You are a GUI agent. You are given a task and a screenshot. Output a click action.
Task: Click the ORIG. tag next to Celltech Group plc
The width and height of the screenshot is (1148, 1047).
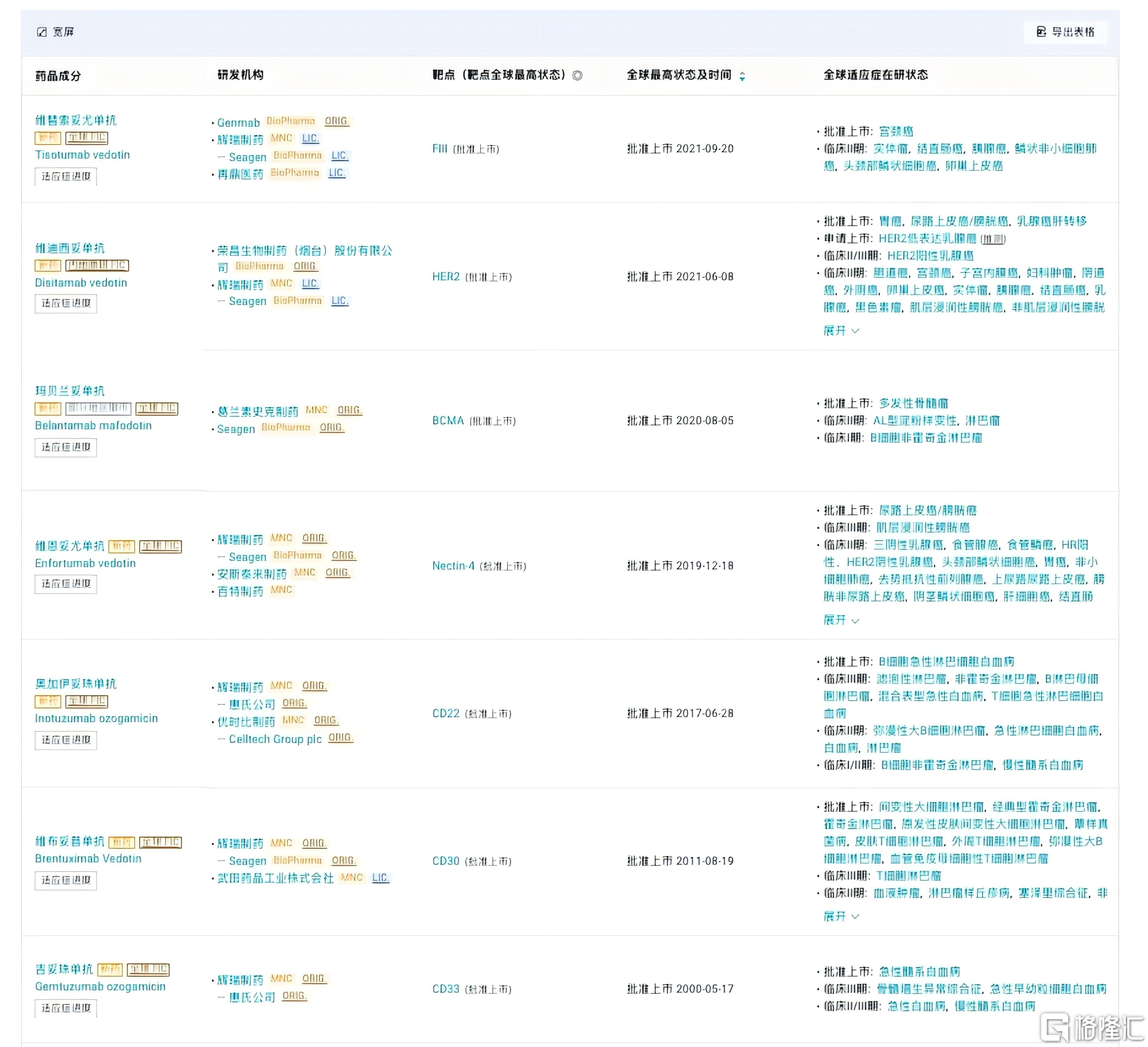tap(341, 738)
